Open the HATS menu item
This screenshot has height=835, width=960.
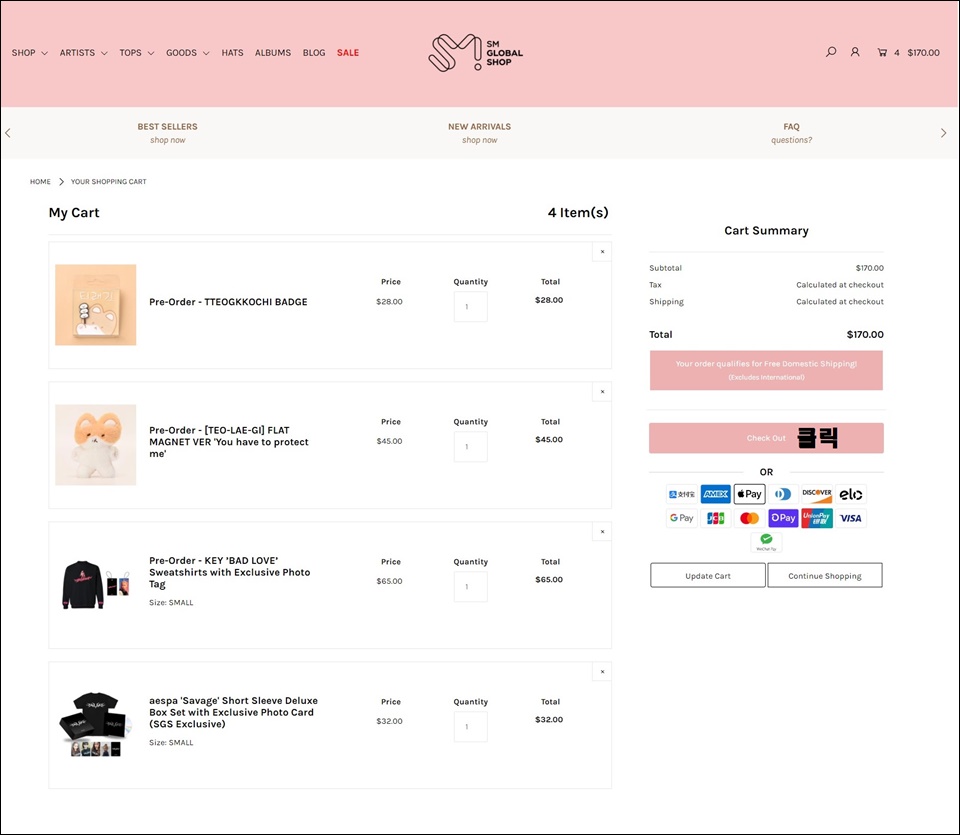point(233,53)
